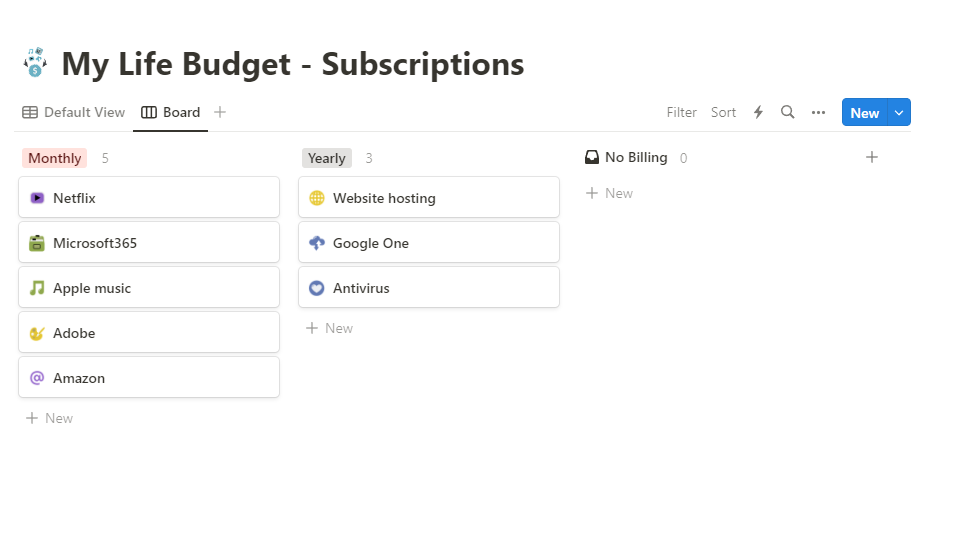Open the Sort option
963x544 pixels.
pos(723,112)
